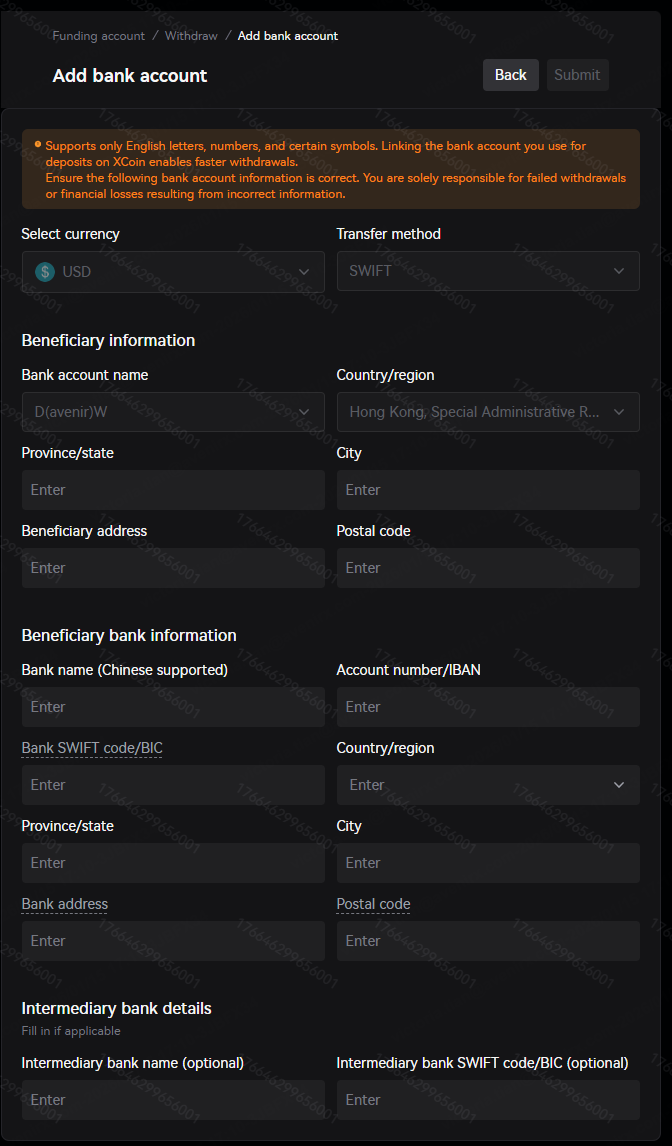This screenshot has height=1146, width=672.
Task: Expand the Transfer method SWIFT dropdown
Action: pyautogui.click(x=488, y=271)
